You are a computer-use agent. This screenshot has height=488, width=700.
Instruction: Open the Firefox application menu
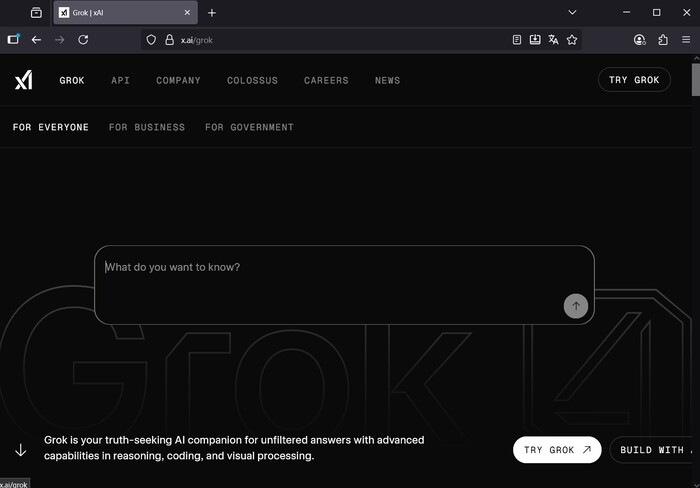[686, 40]
